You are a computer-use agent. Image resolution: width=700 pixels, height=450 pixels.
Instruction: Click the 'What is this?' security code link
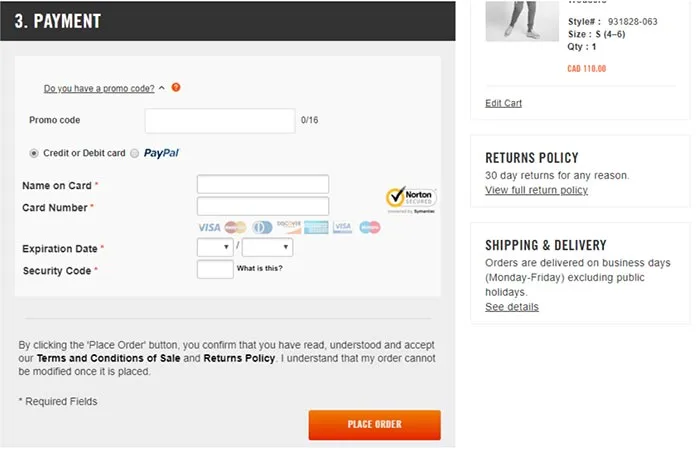259,268
